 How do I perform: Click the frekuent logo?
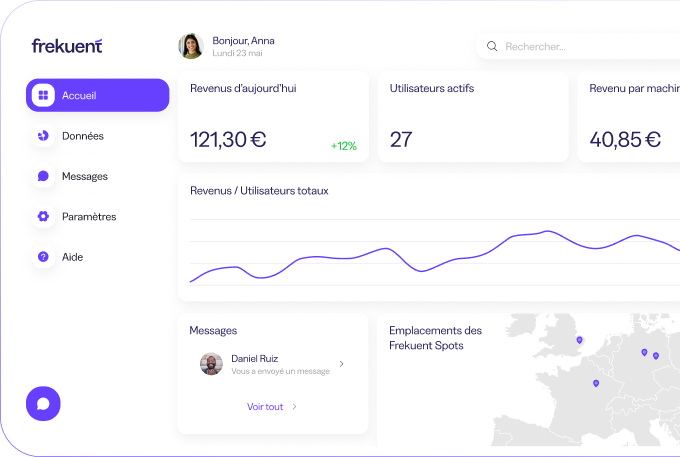[x=66, y=46]
